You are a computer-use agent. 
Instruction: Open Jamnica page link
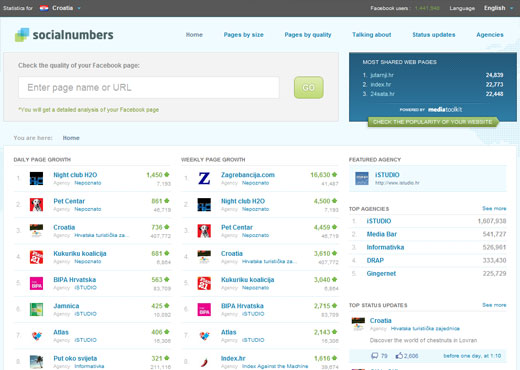tap(66, 306)
